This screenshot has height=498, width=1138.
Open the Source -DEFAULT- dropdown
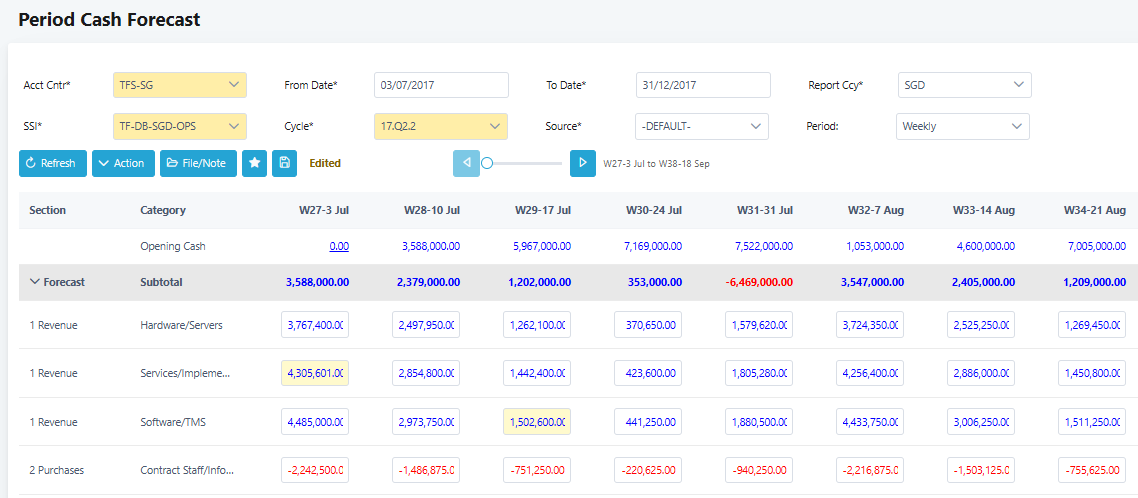point(702,126)
